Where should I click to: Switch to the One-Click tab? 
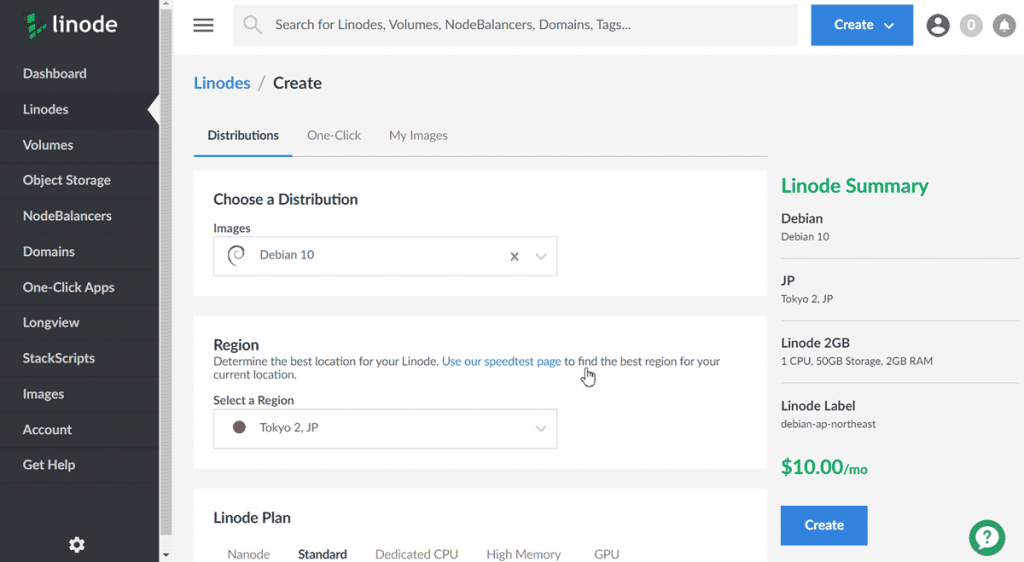click(x=333, y=135)
